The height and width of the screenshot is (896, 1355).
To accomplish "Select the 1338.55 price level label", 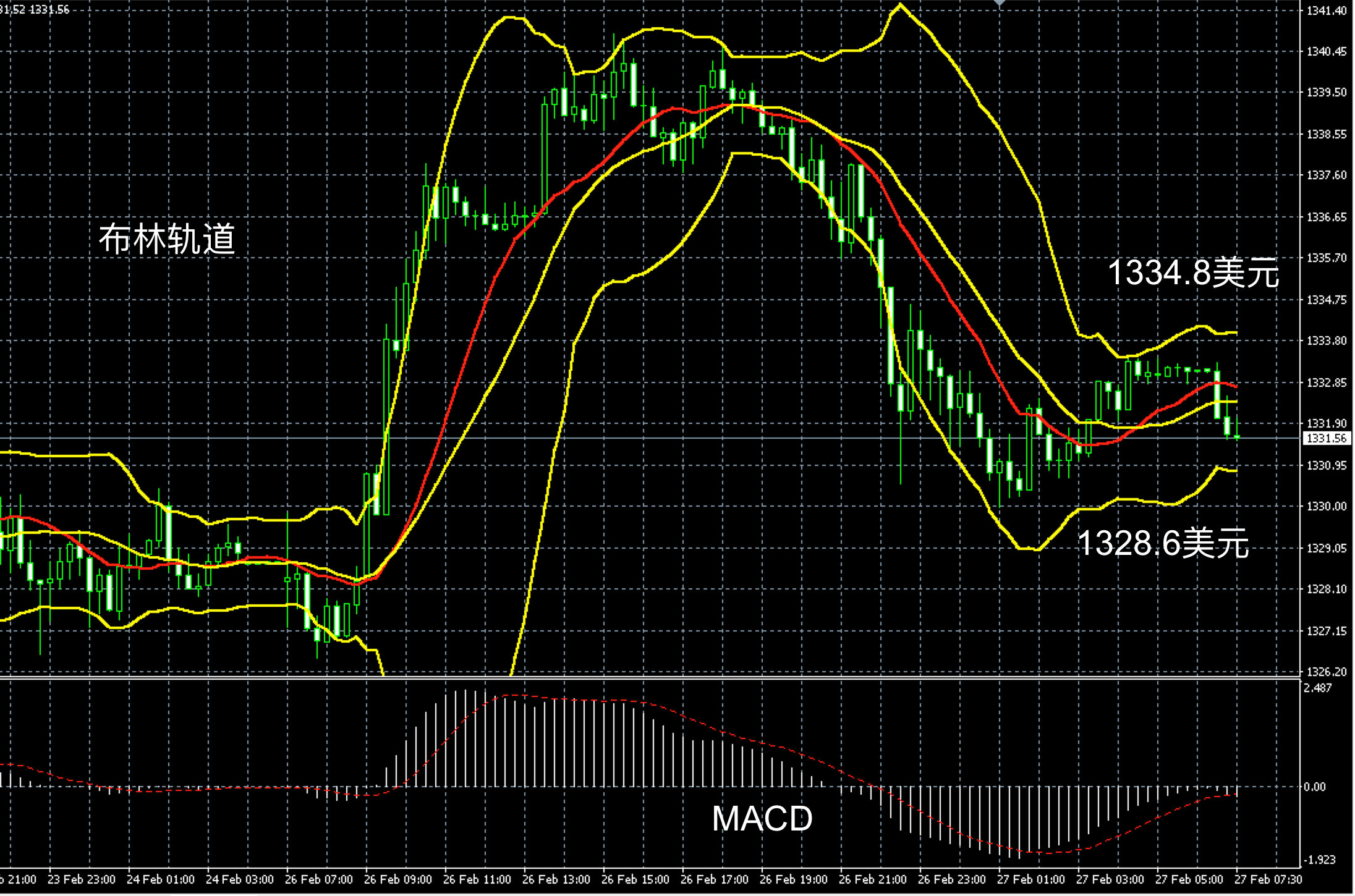I will [x=1327, y=134].
